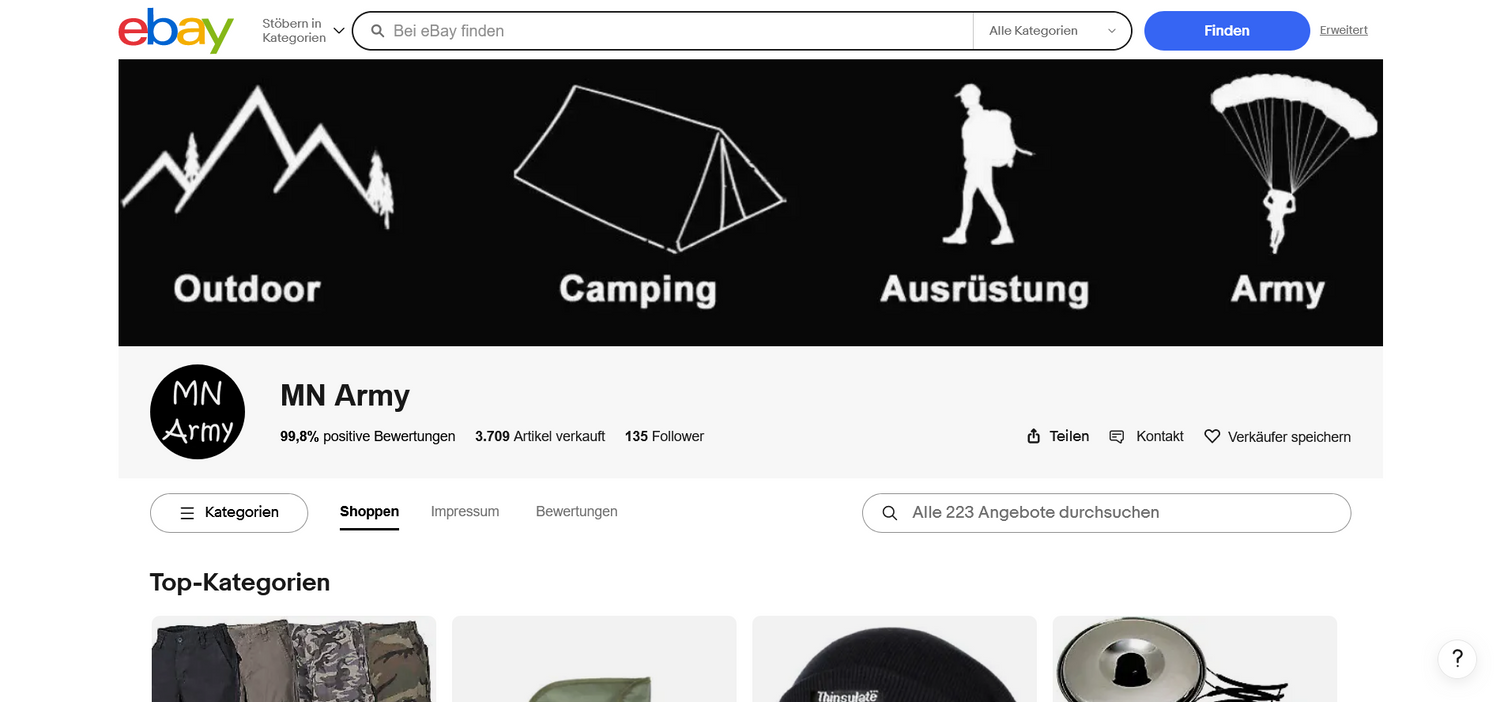Click magnifier icon in shop search field
This screenshot has height=702, width=1500.
click(889, 513)
